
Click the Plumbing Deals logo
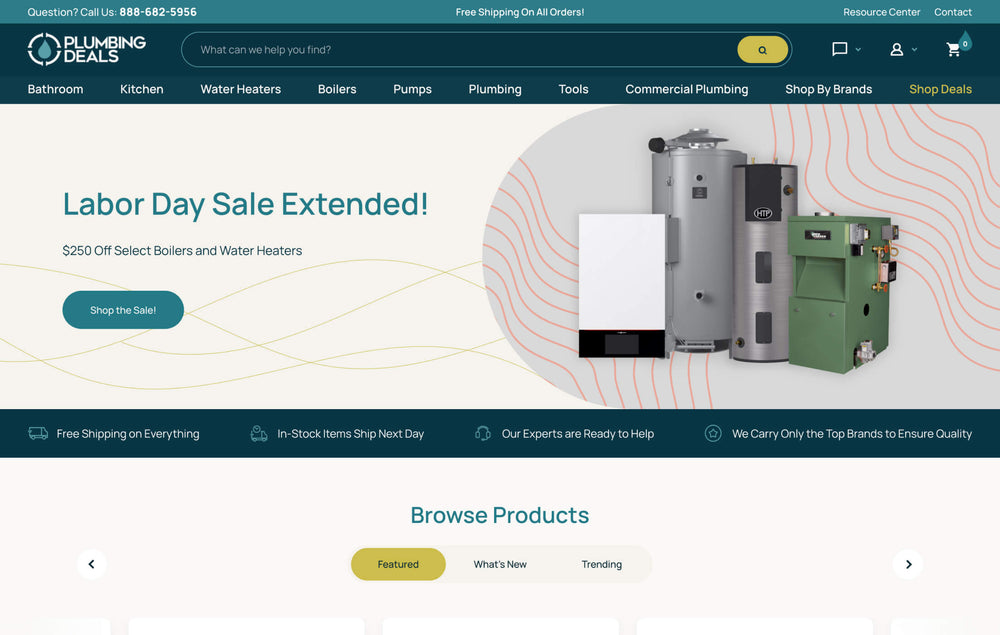coord(87,49)
